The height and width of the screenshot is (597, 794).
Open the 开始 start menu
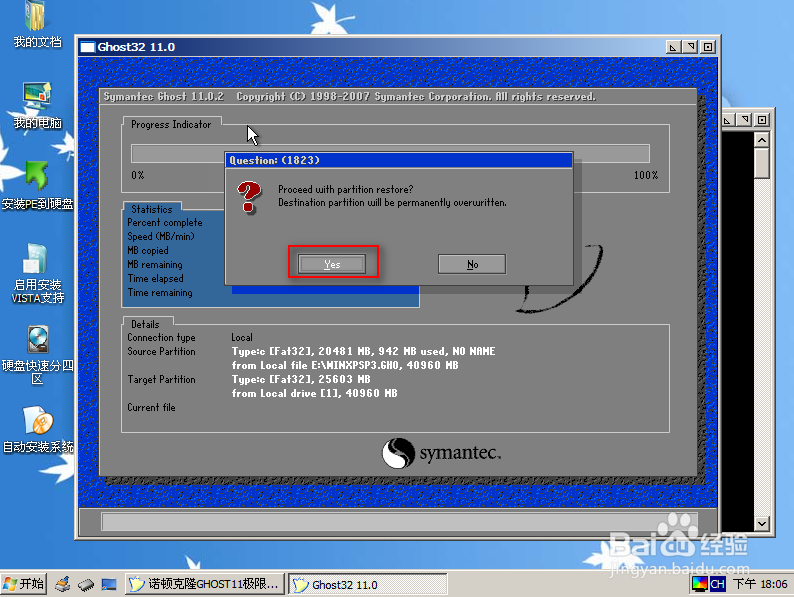click(24, 584)
